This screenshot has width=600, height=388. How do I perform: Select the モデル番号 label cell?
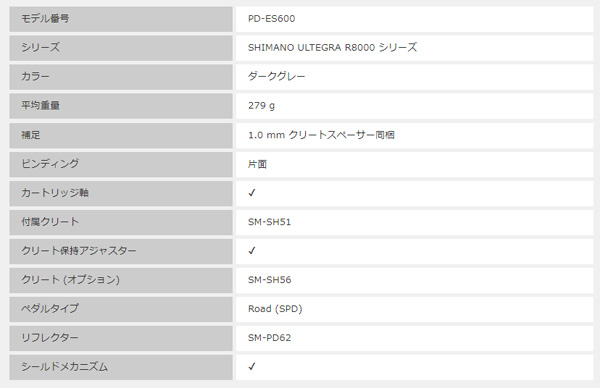pos(121,19)
